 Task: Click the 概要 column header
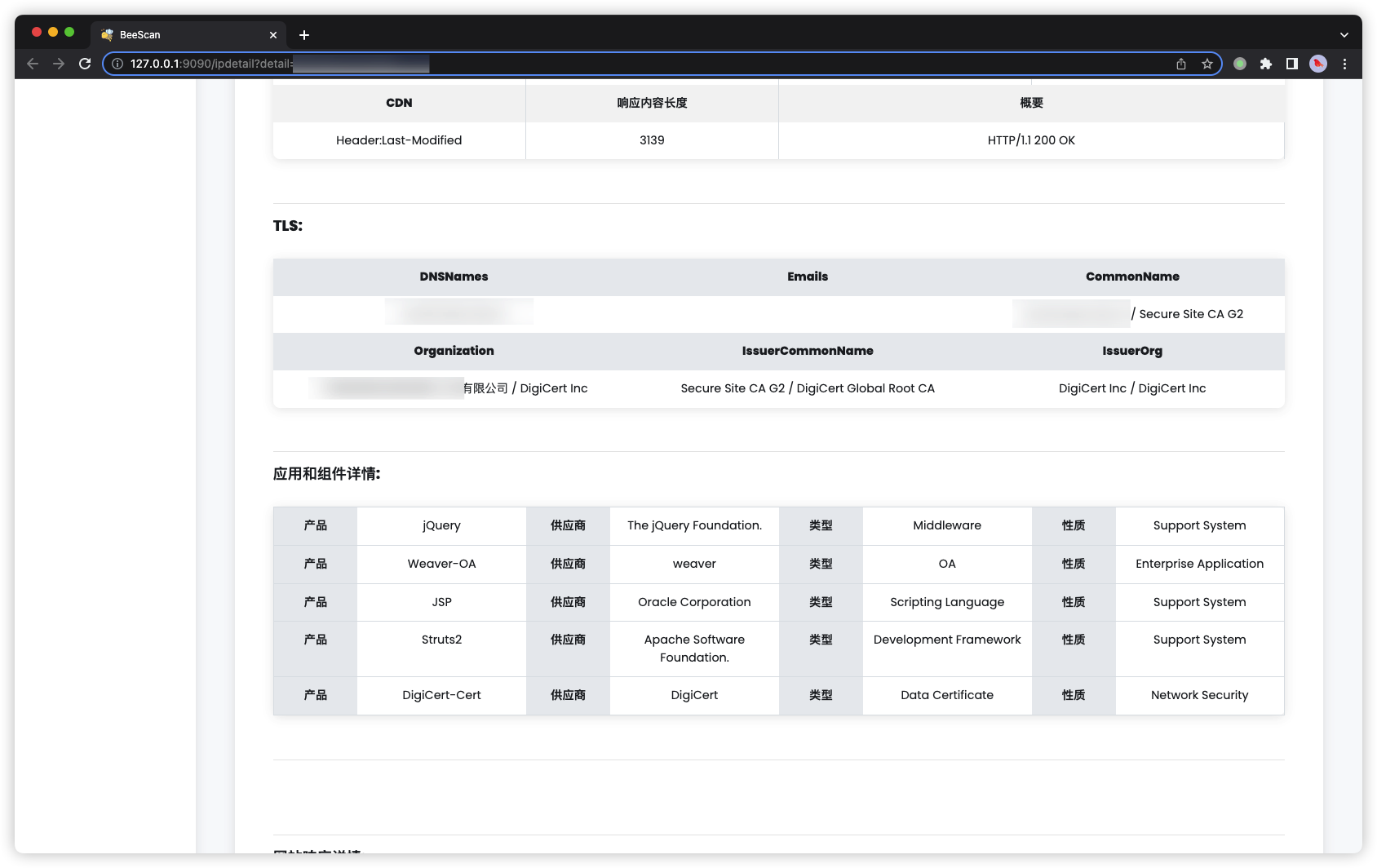tap(1031, 103)
